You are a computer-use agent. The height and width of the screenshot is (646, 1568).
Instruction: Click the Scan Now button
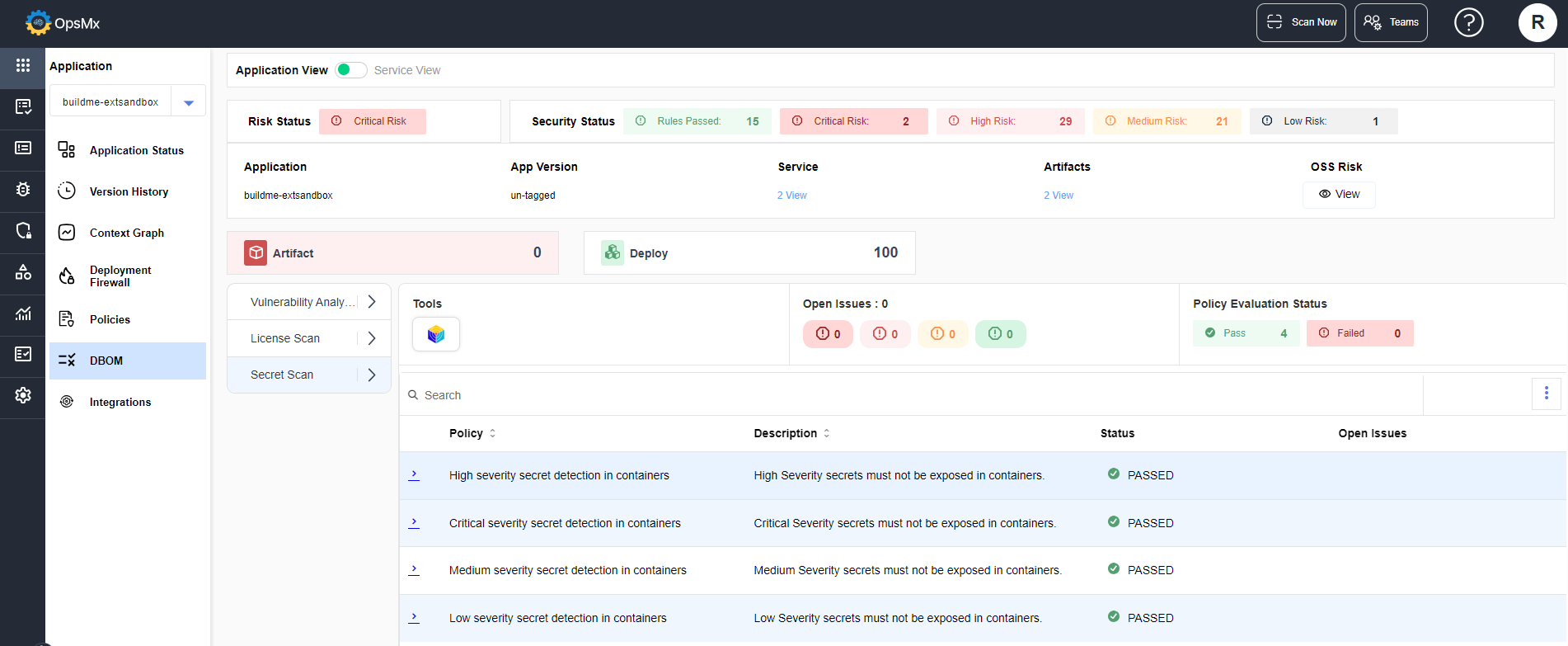tap(1301, 22)
